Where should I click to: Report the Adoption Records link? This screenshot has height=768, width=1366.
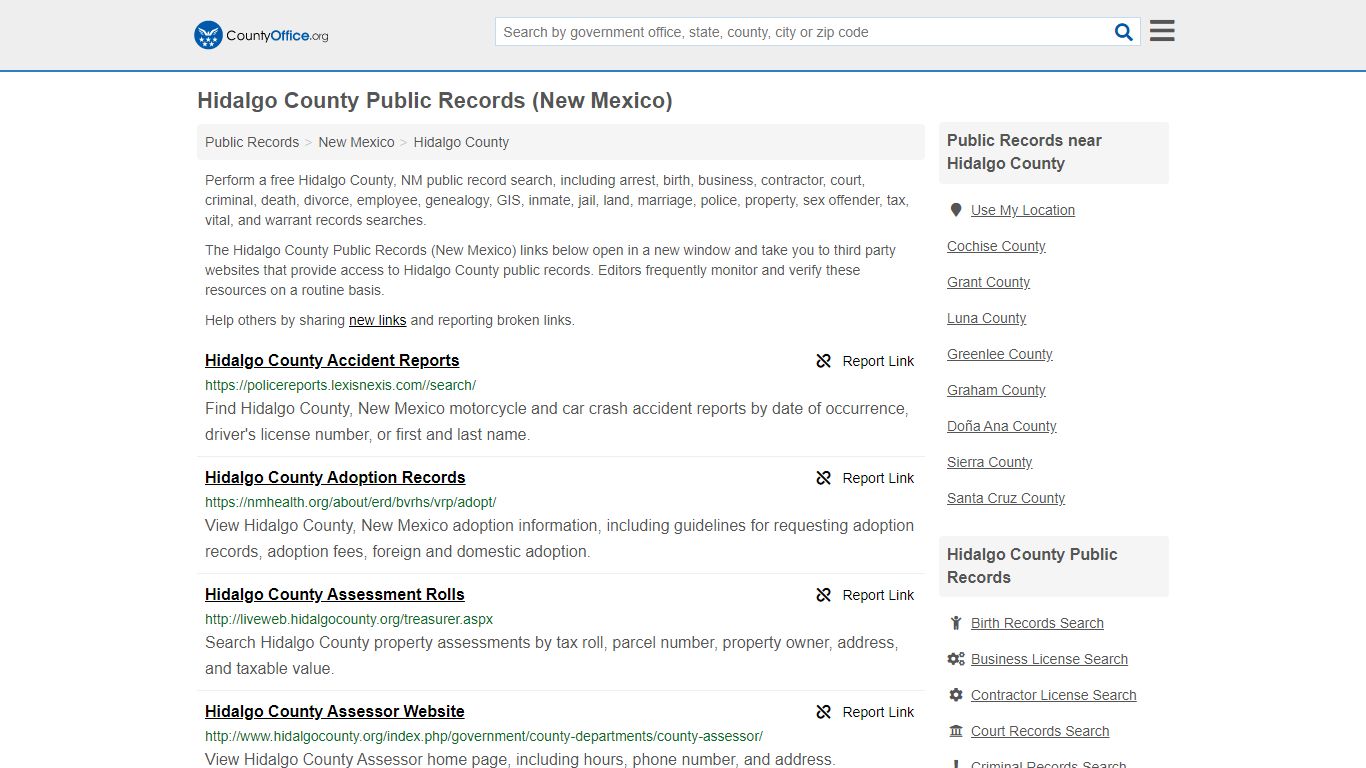tap(878, 478)
